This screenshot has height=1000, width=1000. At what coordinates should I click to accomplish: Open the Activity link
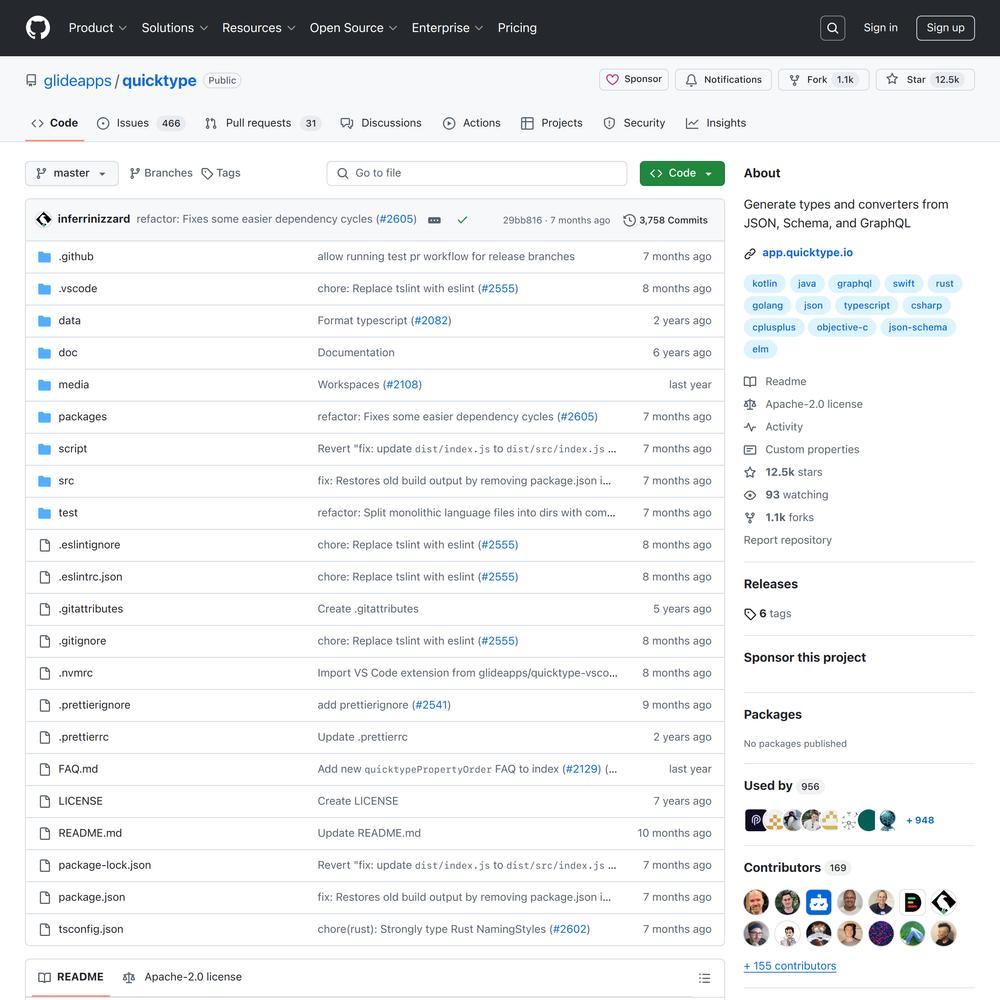pyautogui.click(x=774, y=427)
